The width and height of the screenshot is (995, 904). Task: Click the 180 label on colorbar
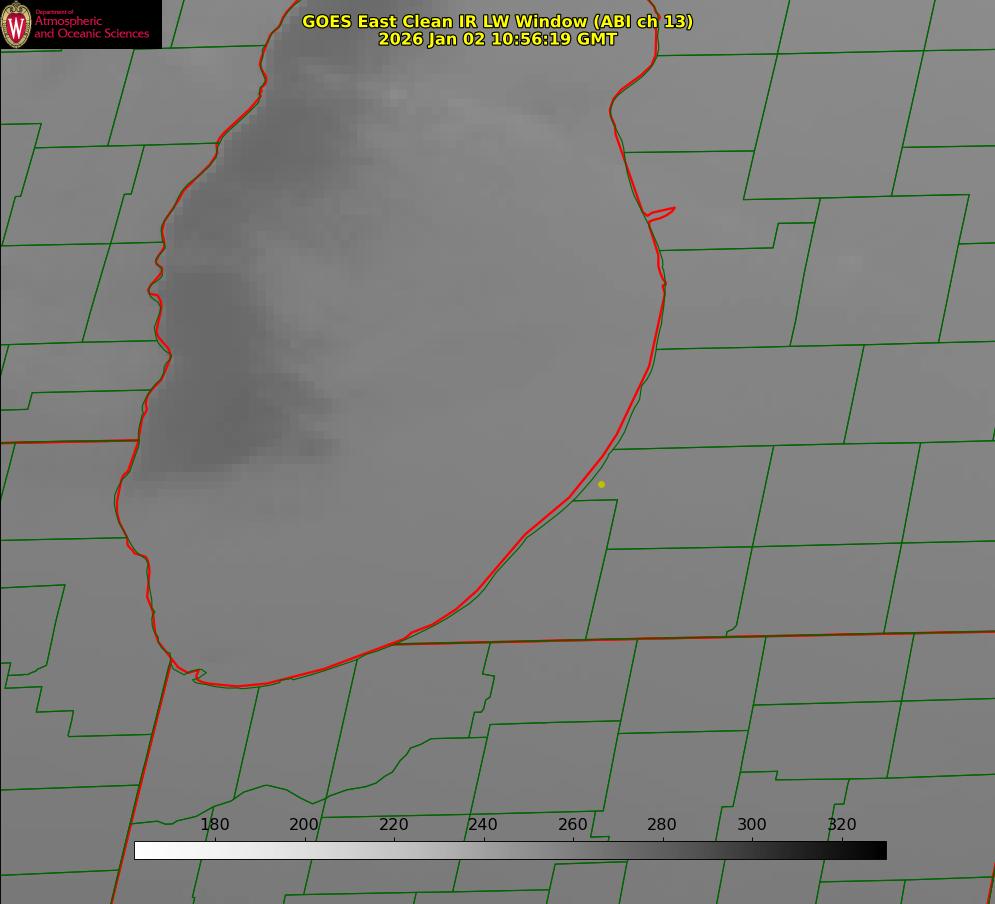point(215,824)
